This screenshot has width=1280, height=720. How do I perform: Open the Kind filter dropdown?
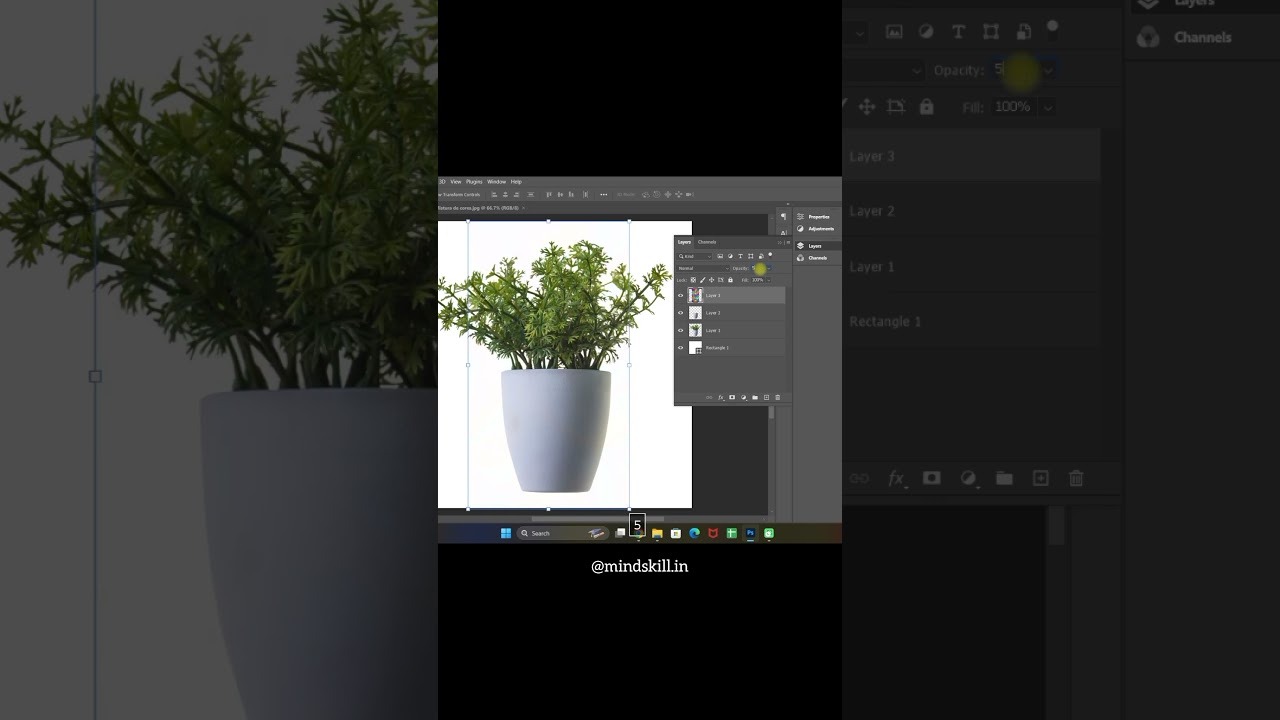(695, 256)
